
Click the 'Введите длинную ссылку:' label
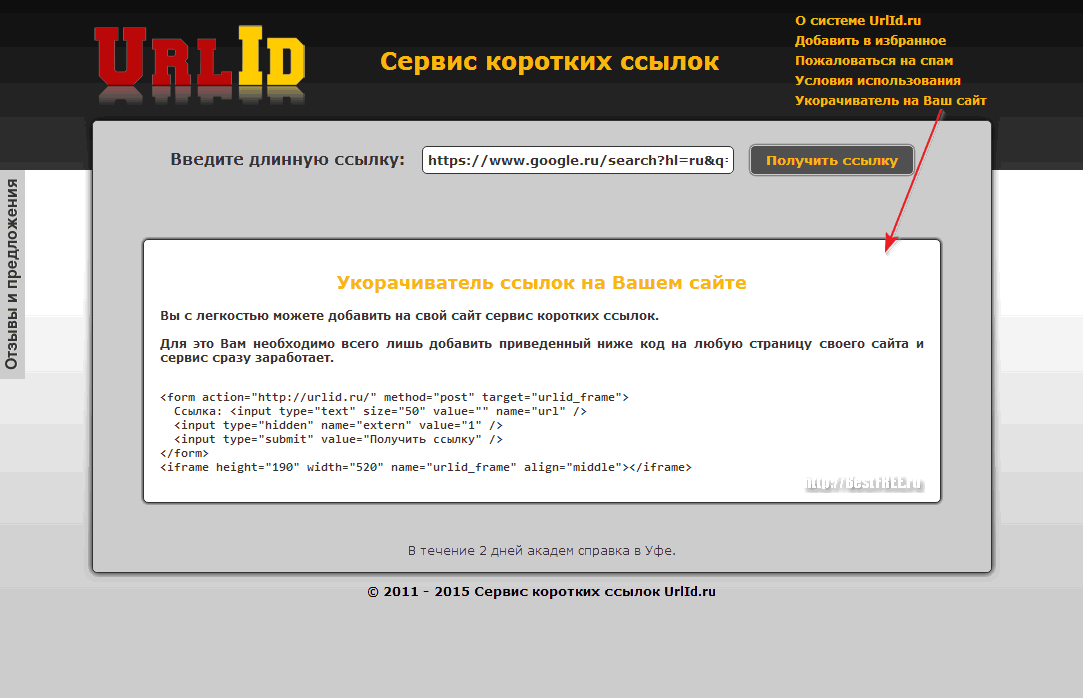click(287, 160)
